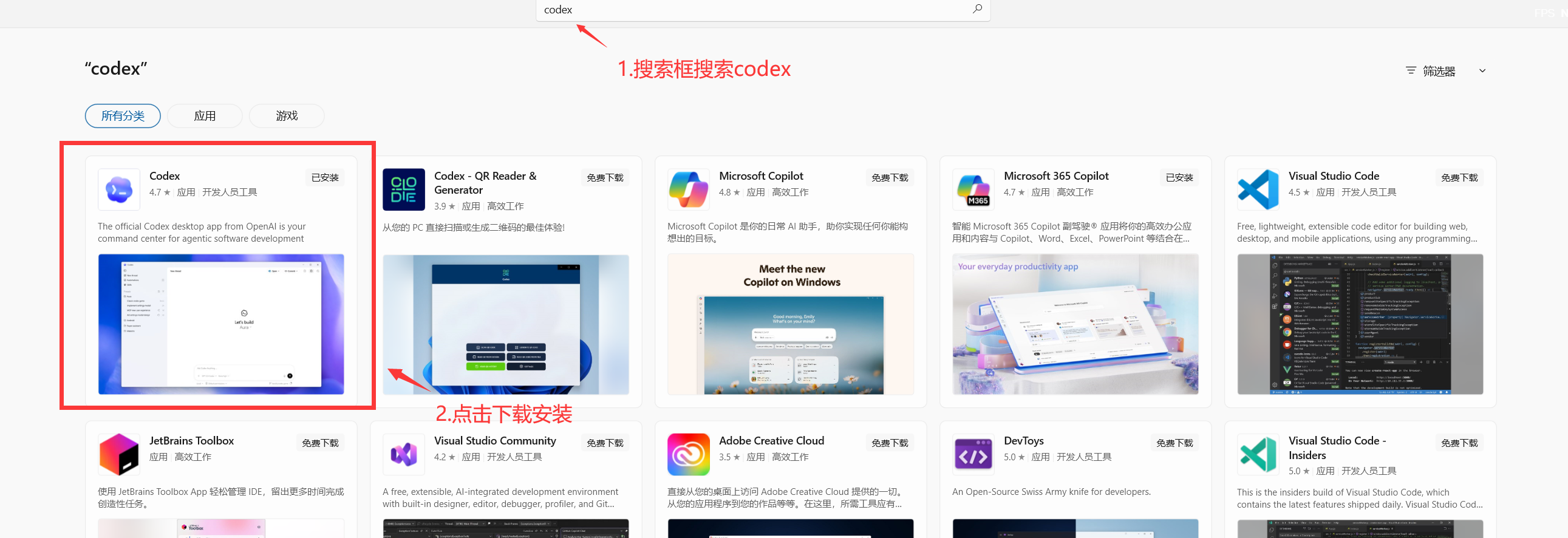Click Codex - QR Reader & Generator title
The width and height of the screenshot is (1568, 538).
(x=485, y=183)
